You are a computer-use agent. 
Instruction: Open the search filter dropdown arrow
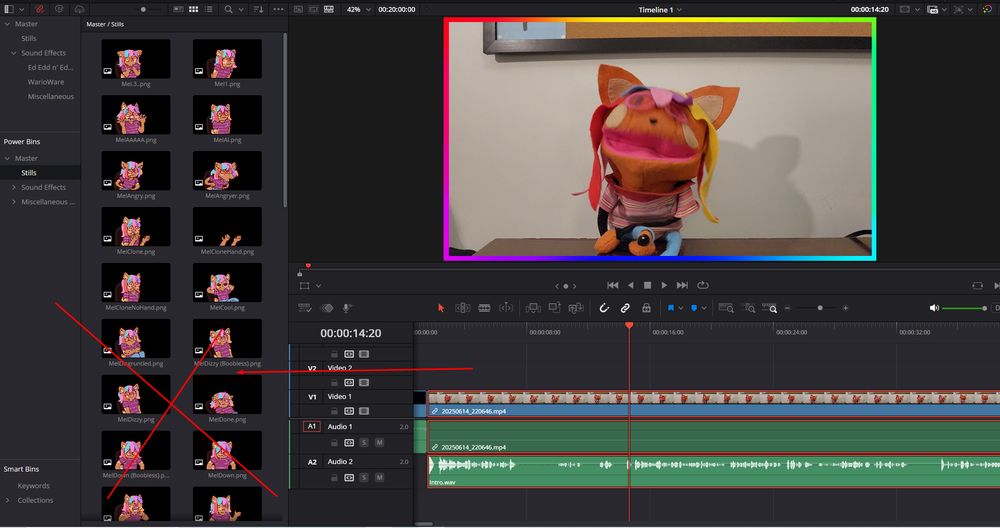click(241, 10)
